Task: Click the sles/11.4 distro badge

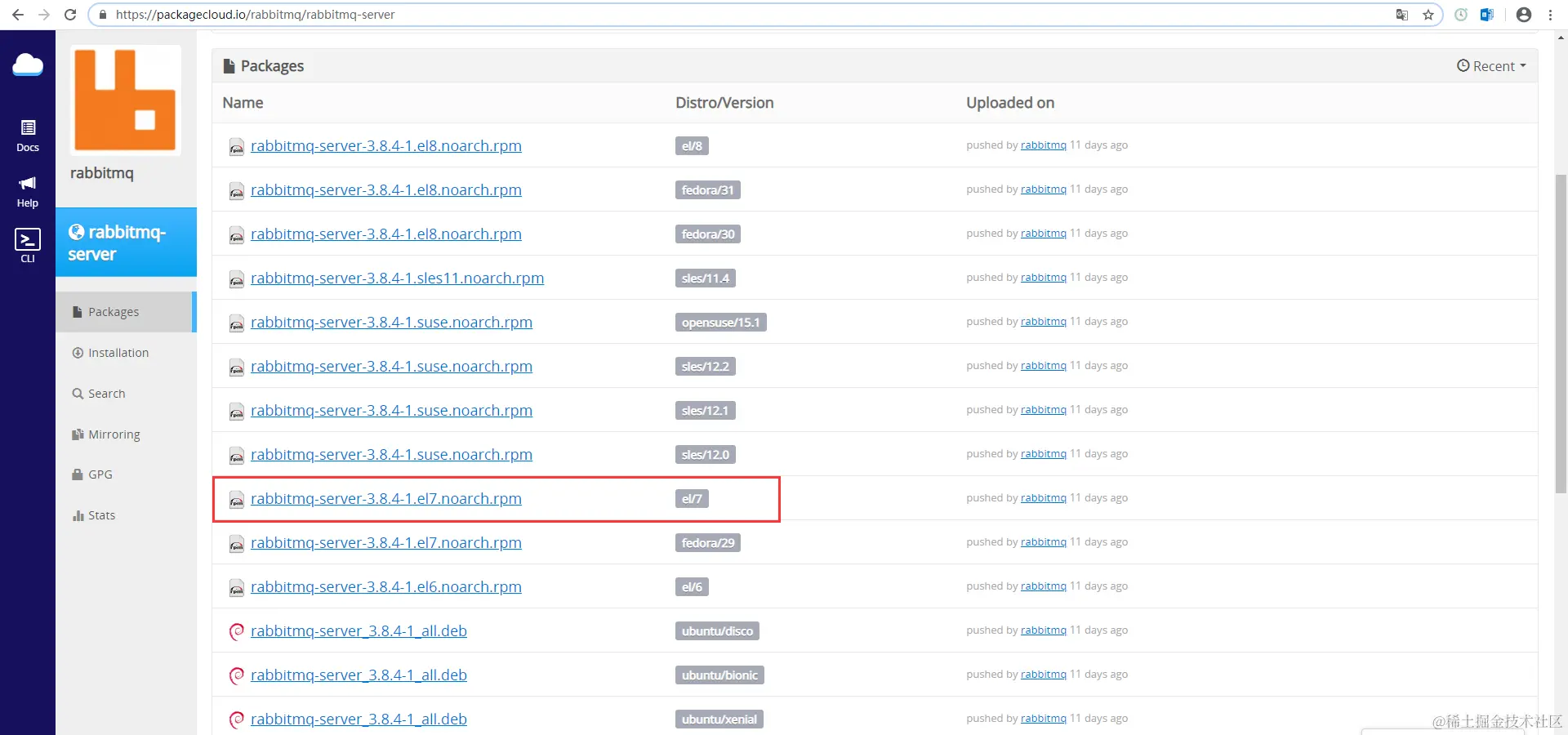Action: point(706,278)
